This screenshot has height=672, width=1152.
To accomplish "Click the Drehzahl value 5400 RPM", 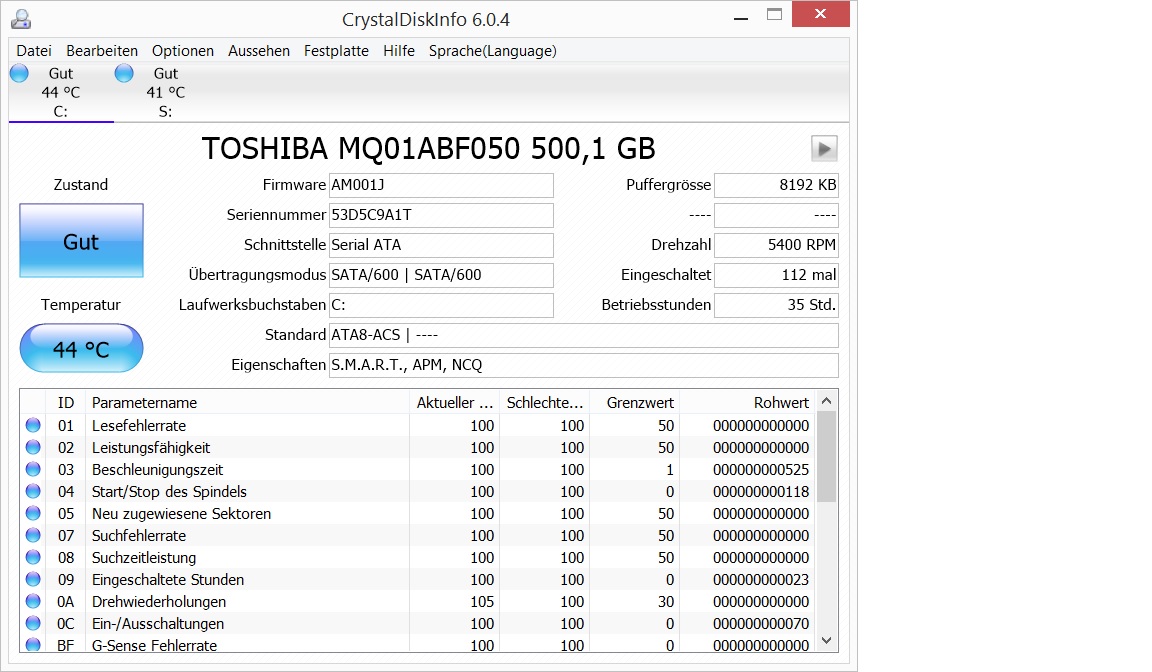I will (776, 245).
